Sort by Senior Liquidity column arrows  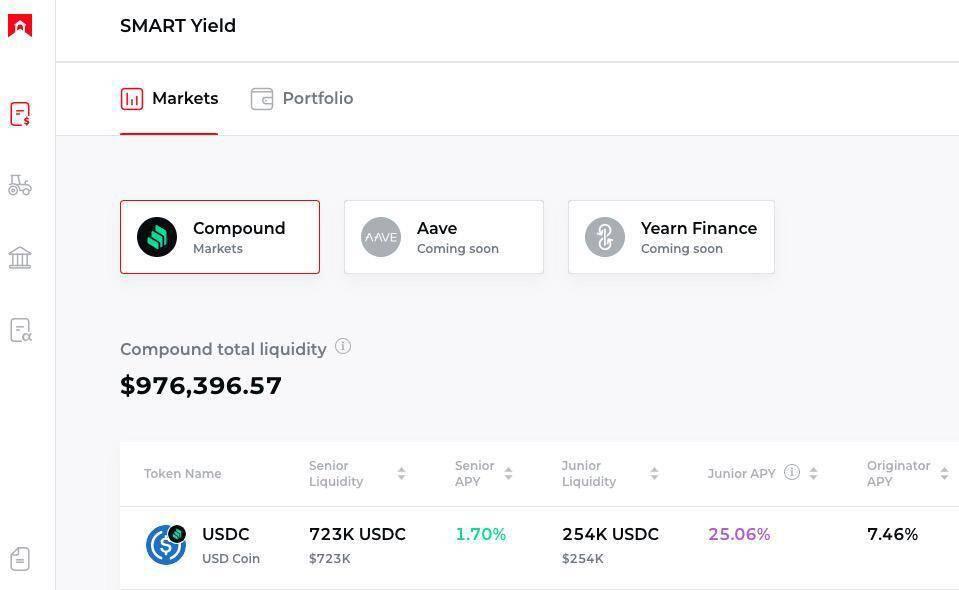click(401, 474)
